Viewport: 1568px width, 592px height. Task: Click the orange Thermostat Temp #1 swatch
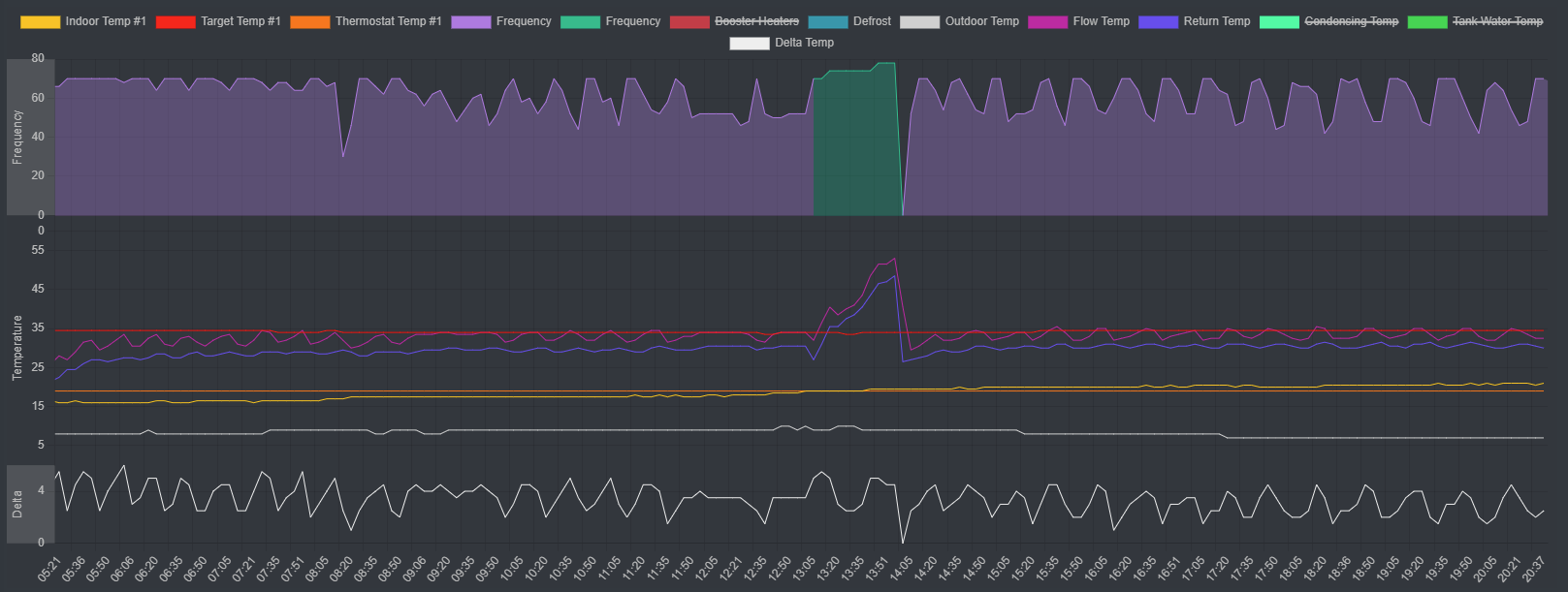pyautogui.click(x=309, y=21)
